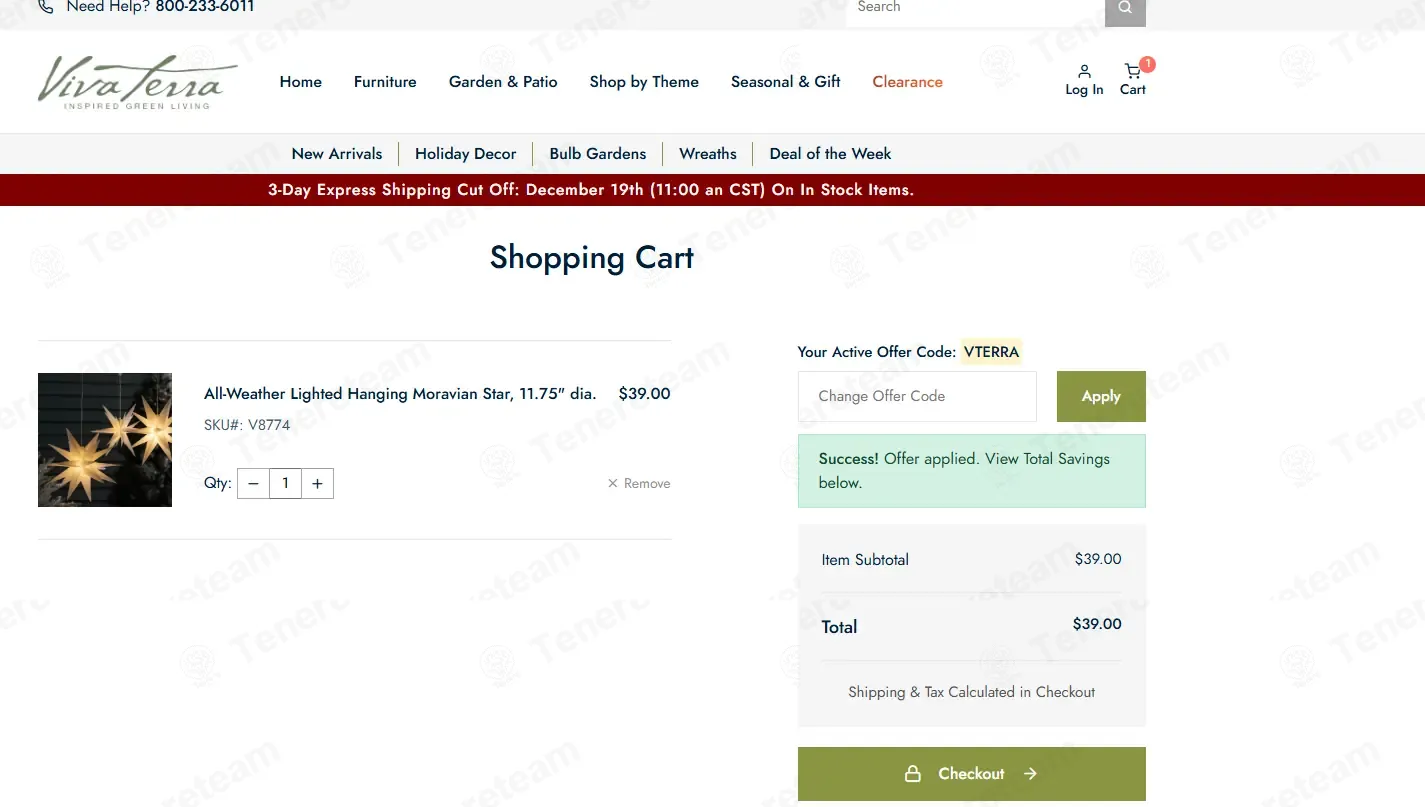
Task: Click the Change Offer Code field
Action: pos(917,396)
